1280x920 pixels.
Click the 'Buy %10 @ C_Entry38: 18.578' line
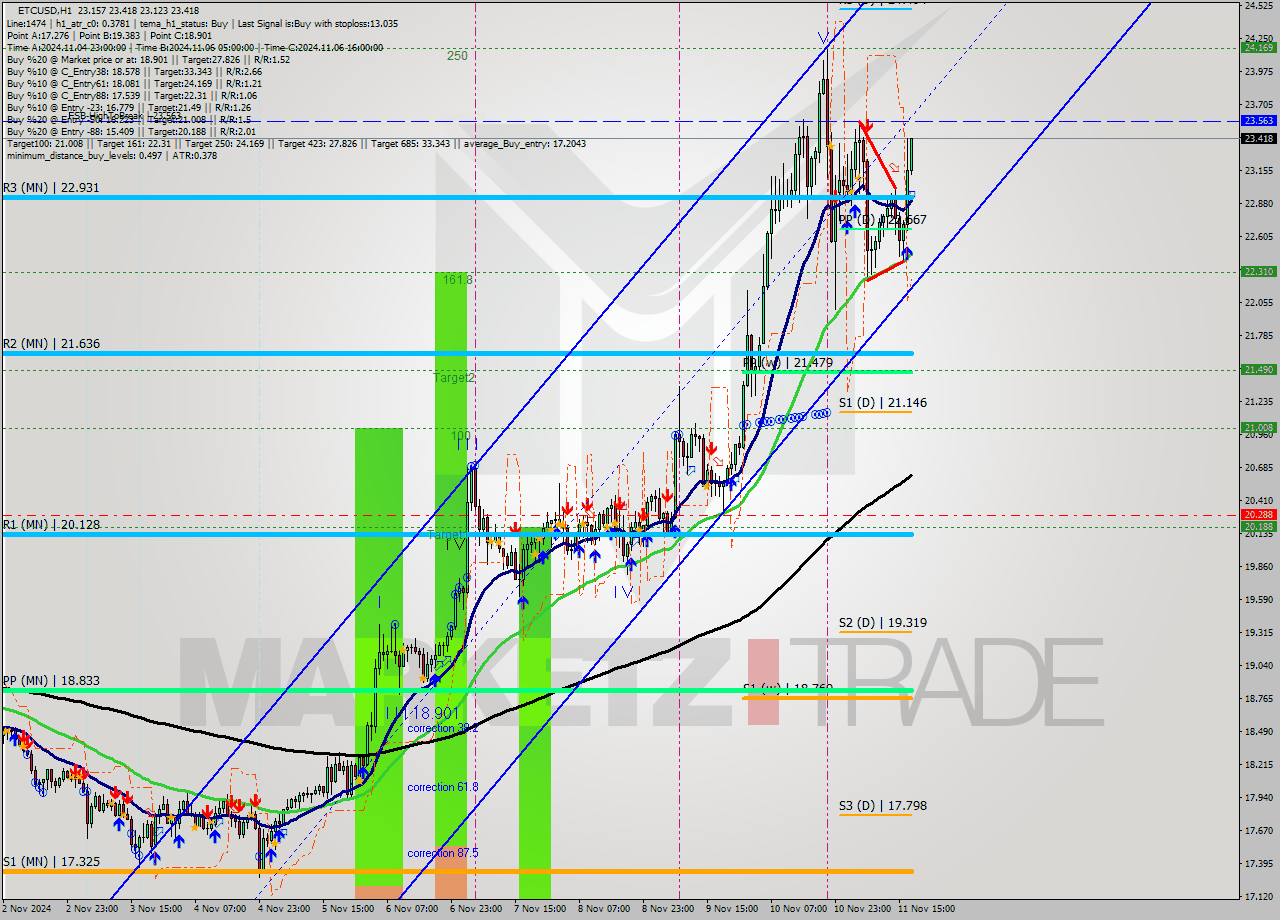[134, 70]
